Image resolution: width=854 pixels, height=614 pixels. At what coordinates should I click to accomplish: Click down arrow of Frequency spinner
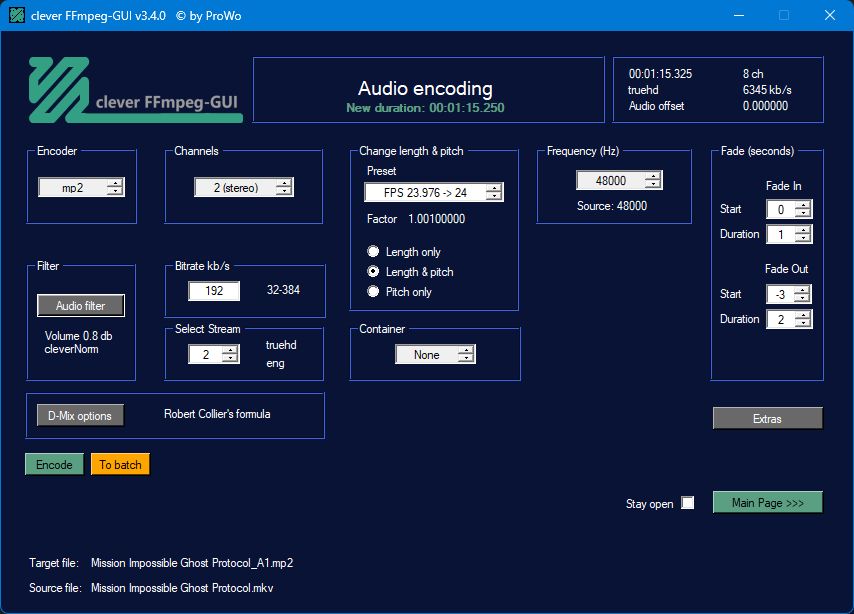[652, 185]
